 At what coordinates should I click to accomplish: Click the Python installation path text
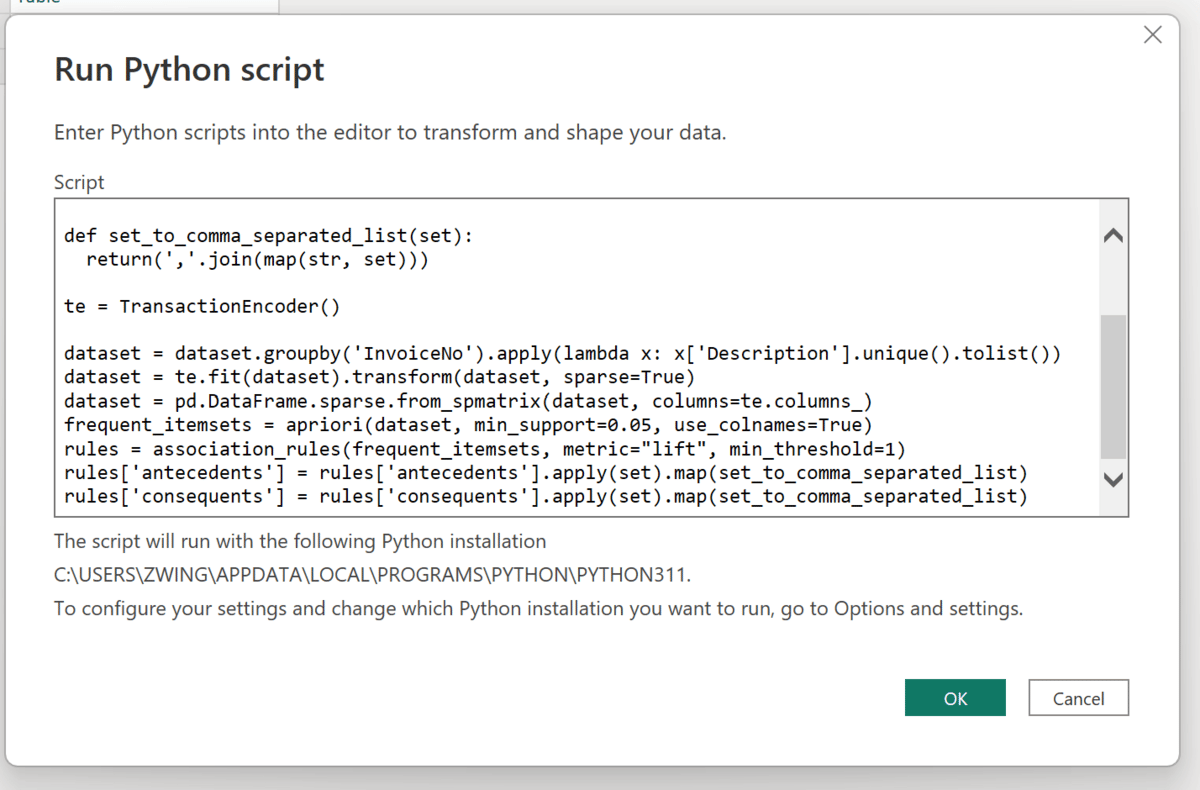point(372,575)
